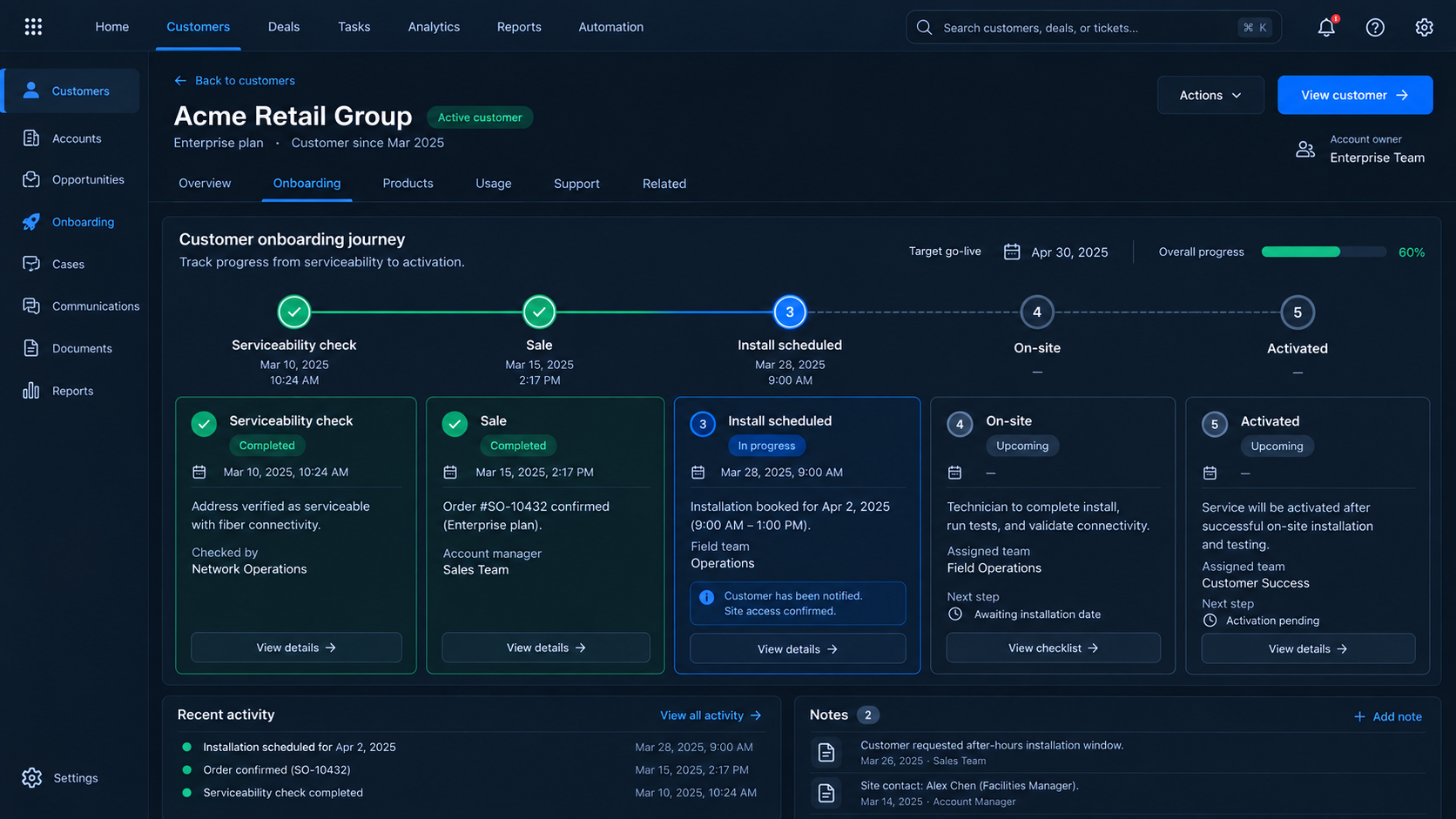
Task: Click the Reports bar chart sidebar icon
Action: coord(31,391)
